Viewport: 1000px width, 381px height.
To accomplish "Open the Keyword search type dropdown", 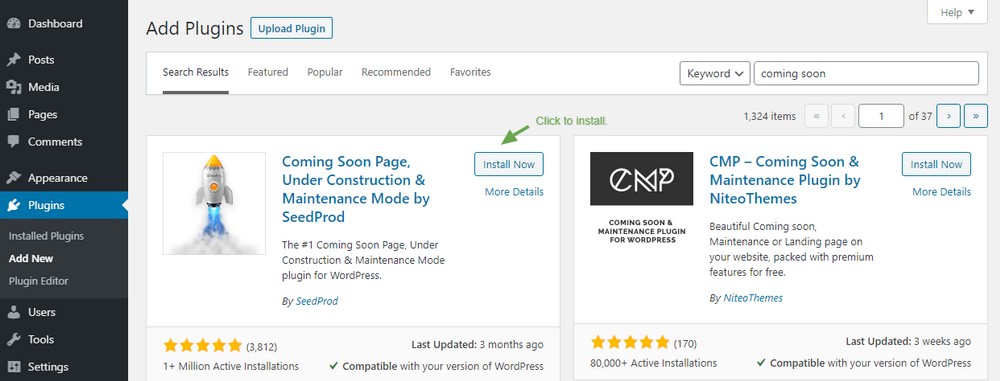I will click(x=715, y=73).
